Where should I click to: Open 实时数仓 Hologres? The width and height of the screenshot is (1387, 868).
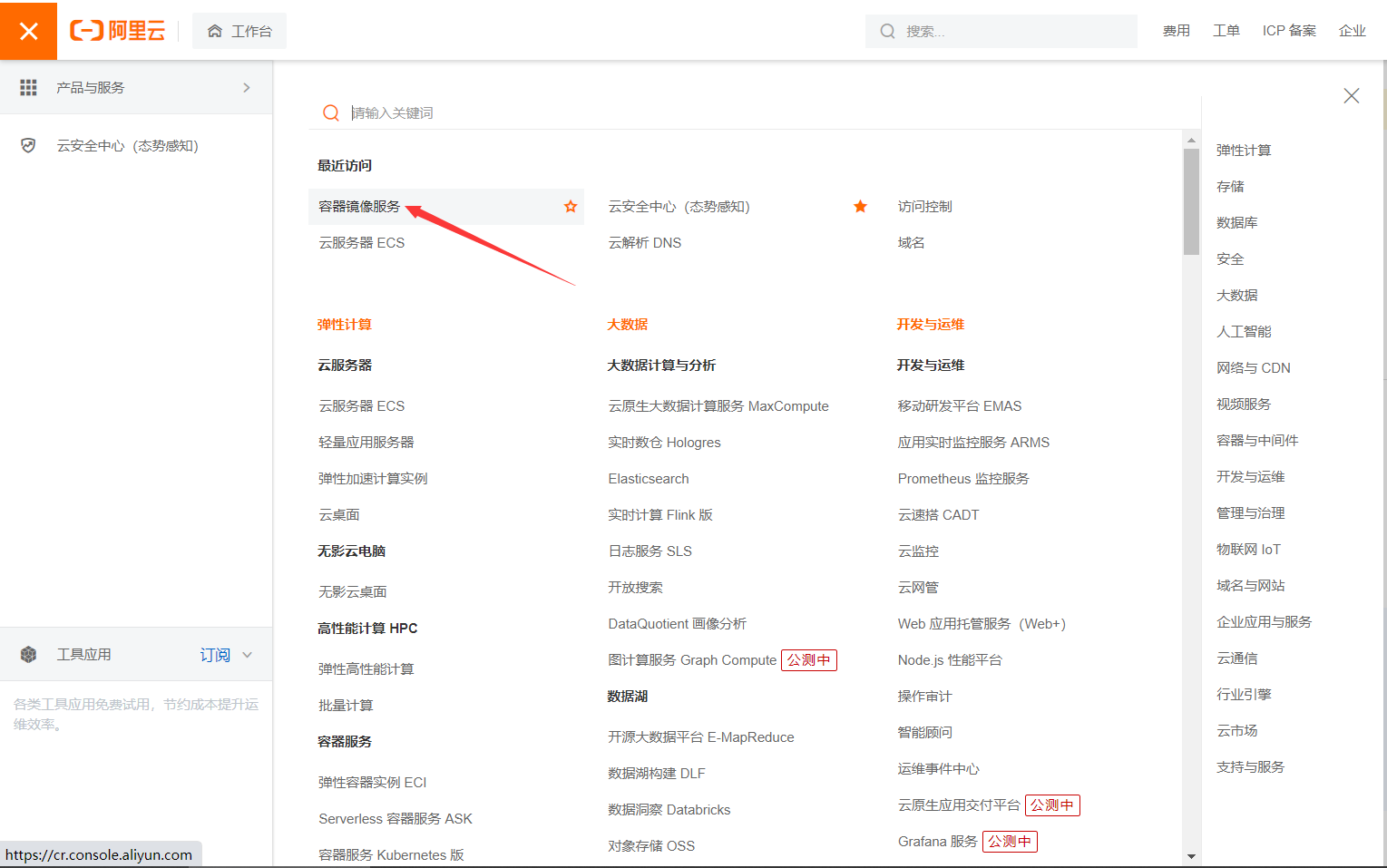pos(664,443)
